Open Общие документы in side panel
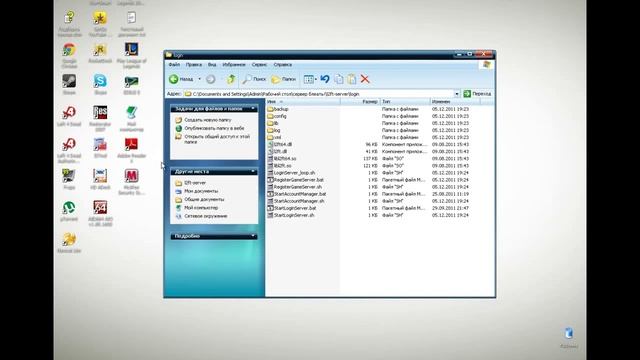 (x=204, y=199)
